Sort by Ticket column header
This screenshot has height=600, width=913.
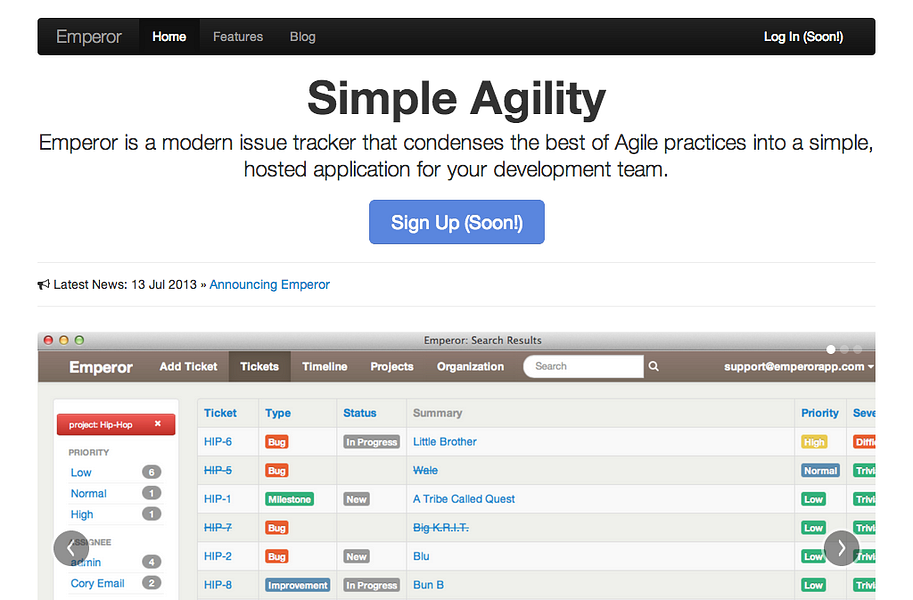(220, 413)
